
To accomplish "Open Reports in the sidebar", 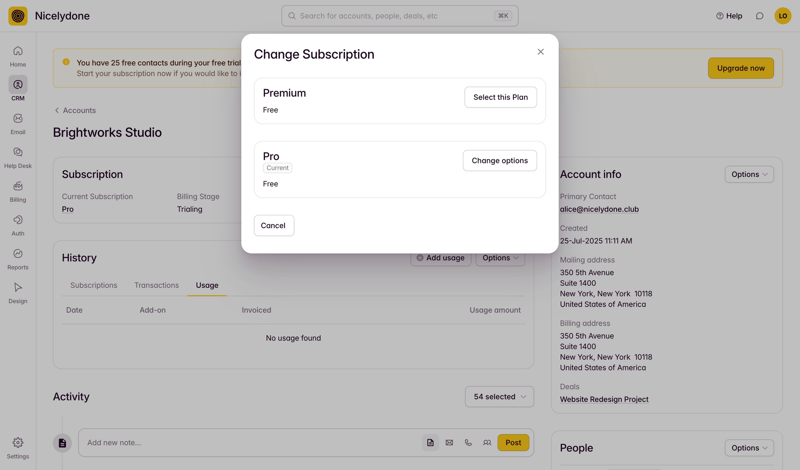I will (18, 259).
